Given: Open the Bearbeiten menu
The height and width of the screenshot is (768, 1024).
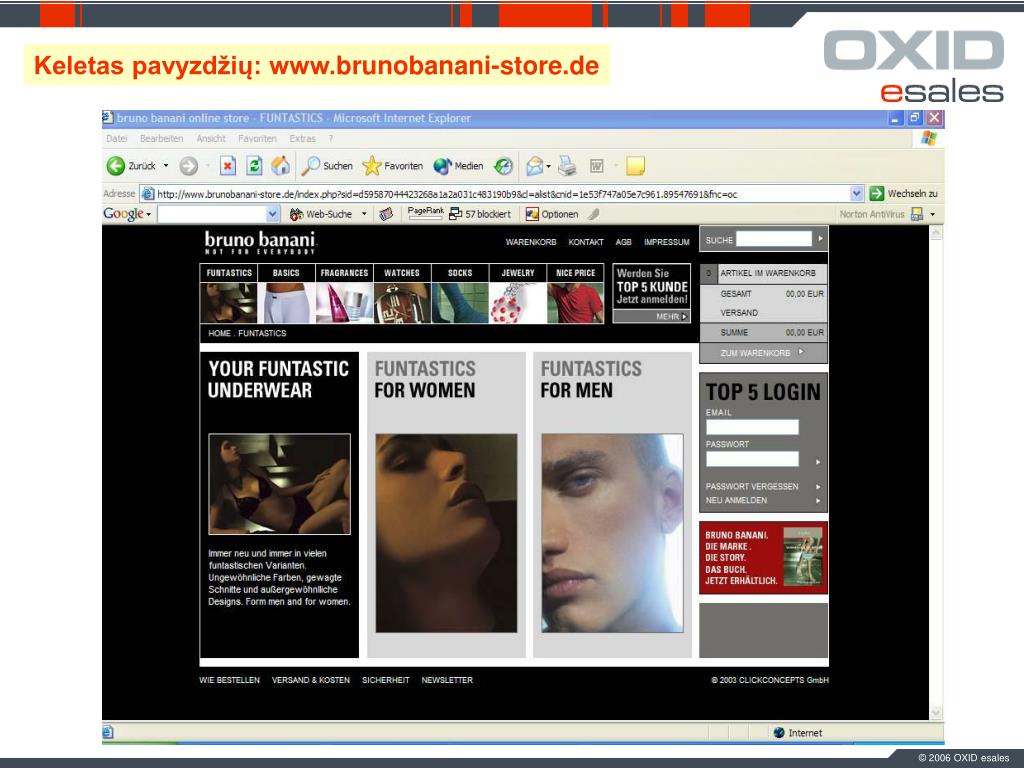Looking at the screenshot, I should (161, 138).
